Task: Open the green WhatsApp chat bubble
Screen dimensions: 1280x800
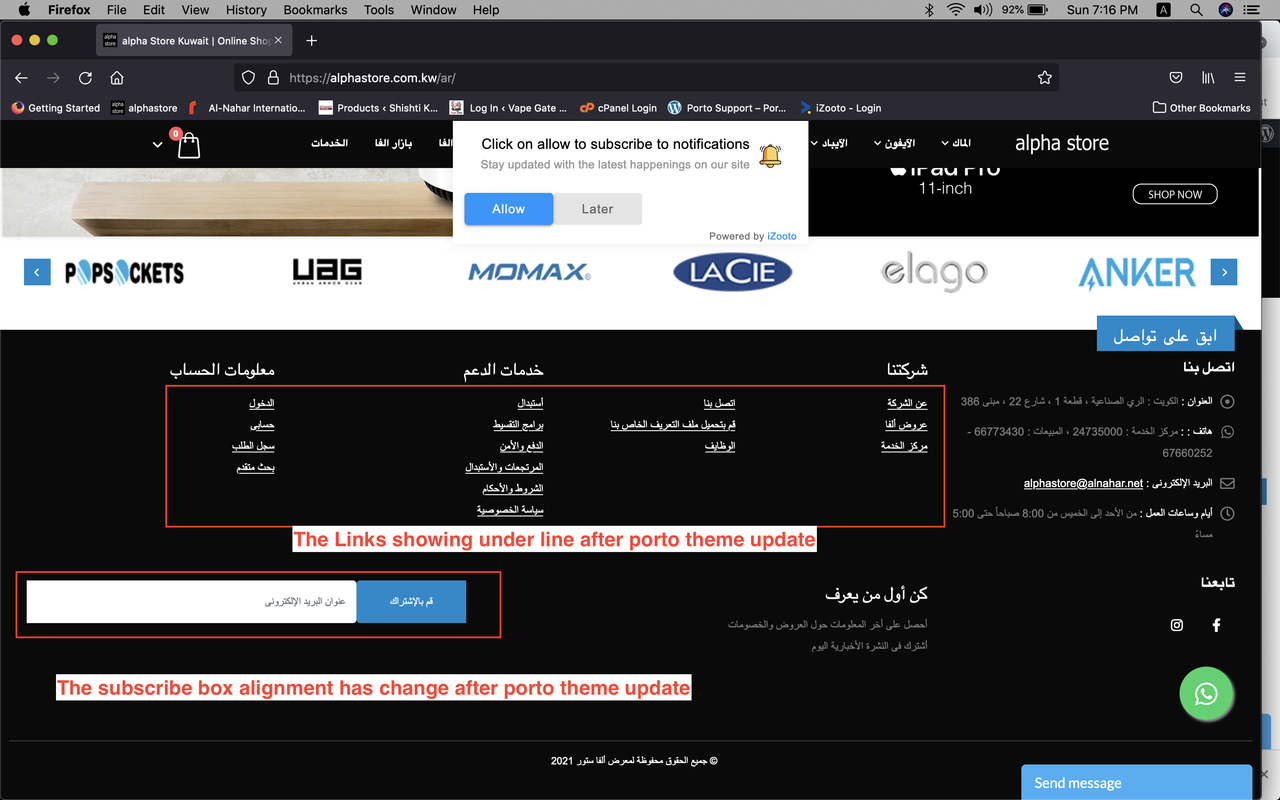Action: tap(1207, 693)
